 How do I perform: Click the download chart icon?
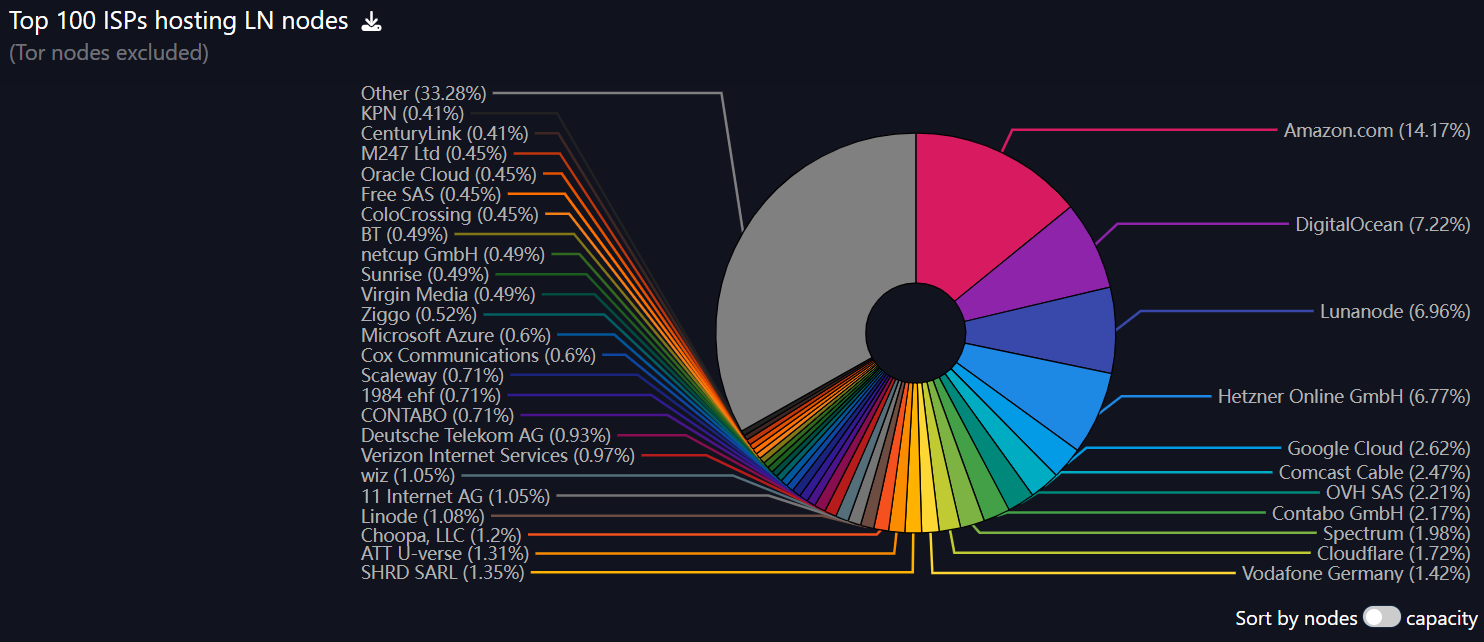coord(371,21)
